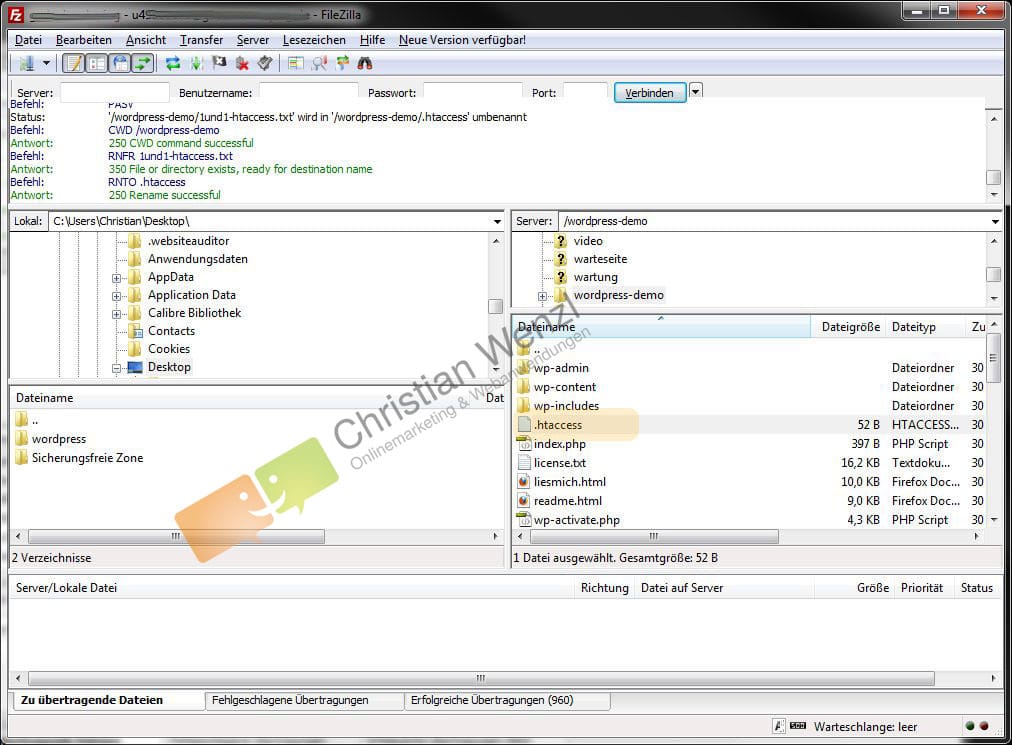
Task: Sort remote files by Dateigröße column
Action: click(x=849, y=327)
